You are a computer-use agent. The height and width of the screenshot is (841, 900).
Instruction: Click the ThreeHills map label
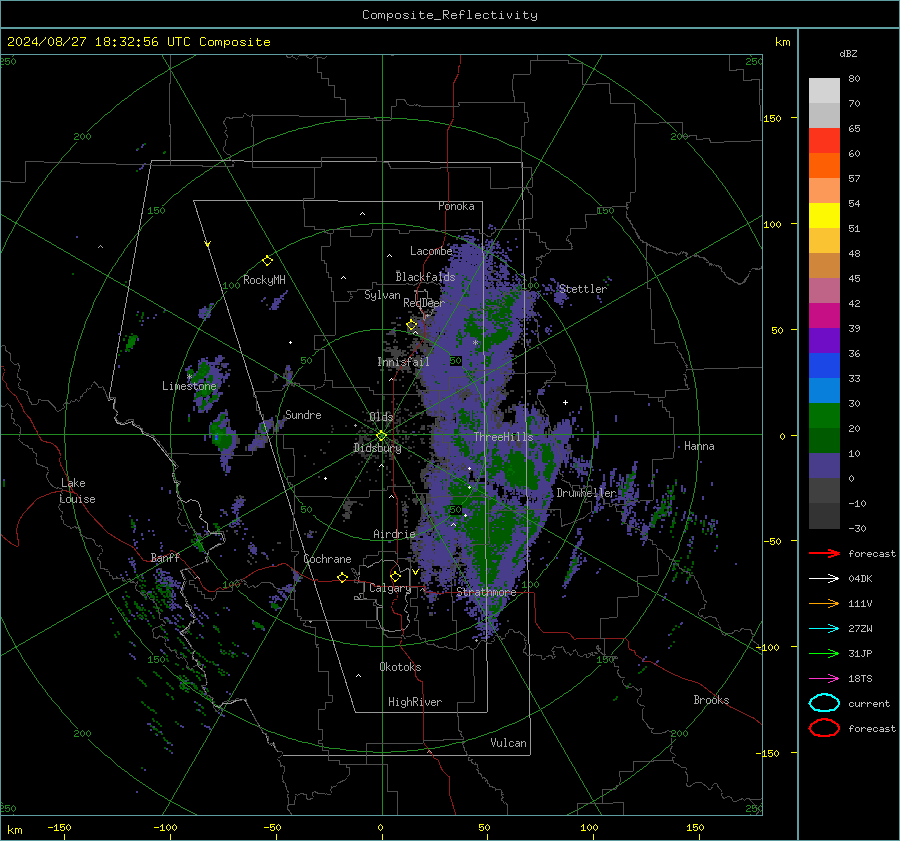point(503,437)
